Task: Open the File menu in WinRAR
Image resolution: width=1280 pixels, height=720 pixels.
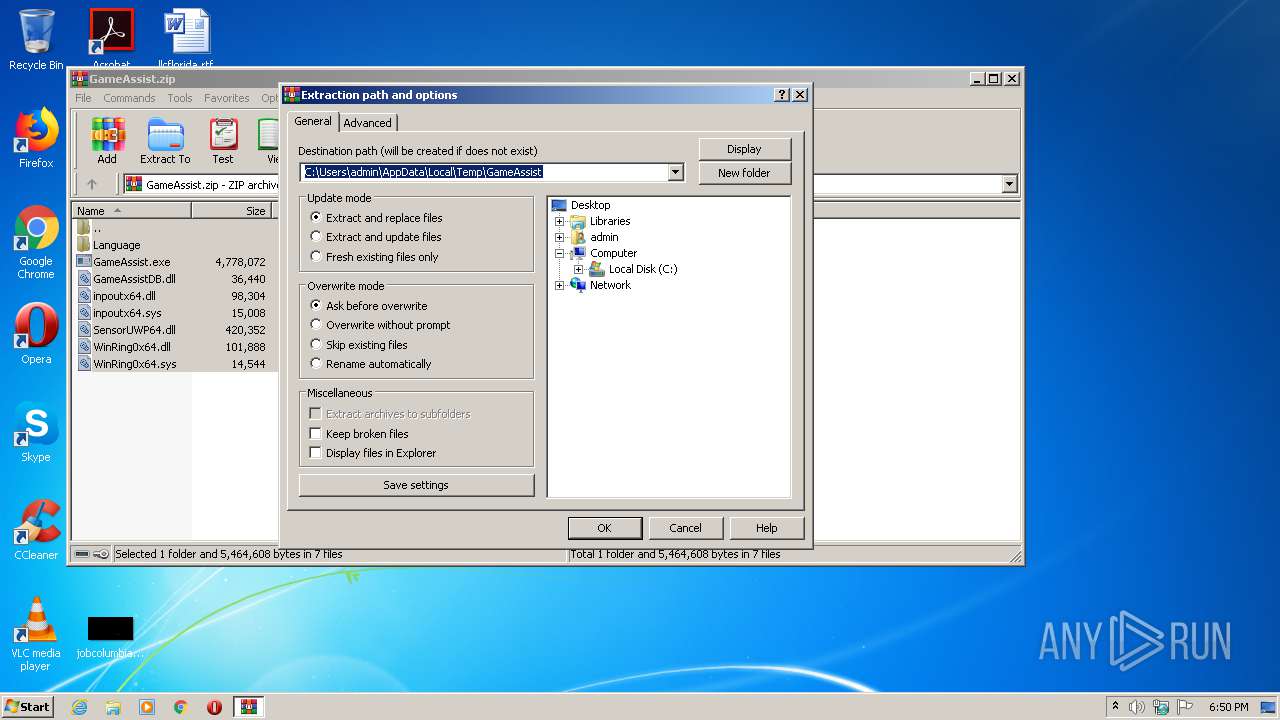Action: point(83,98)
